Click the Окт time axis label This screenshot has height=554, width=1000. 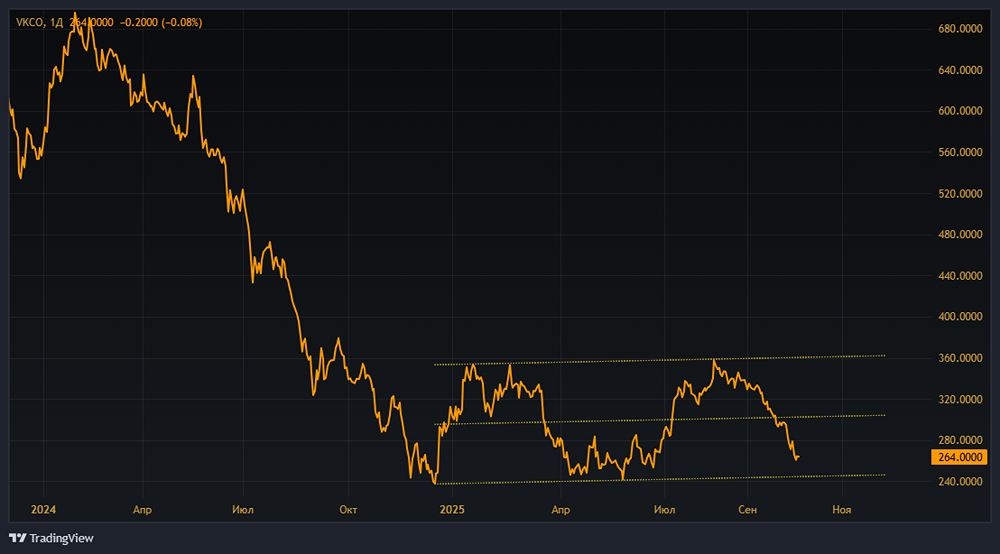[348, 509]
